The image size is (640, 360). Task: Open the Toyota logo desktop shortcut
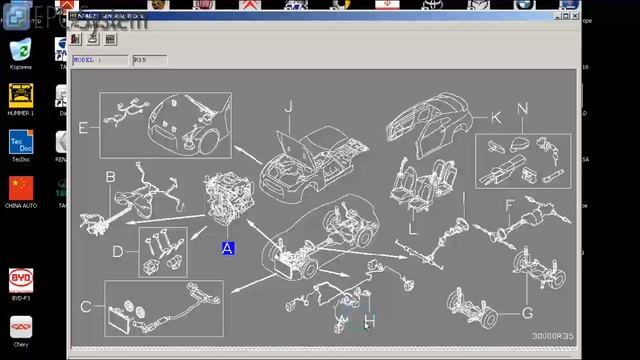click(x=433, y=4)
